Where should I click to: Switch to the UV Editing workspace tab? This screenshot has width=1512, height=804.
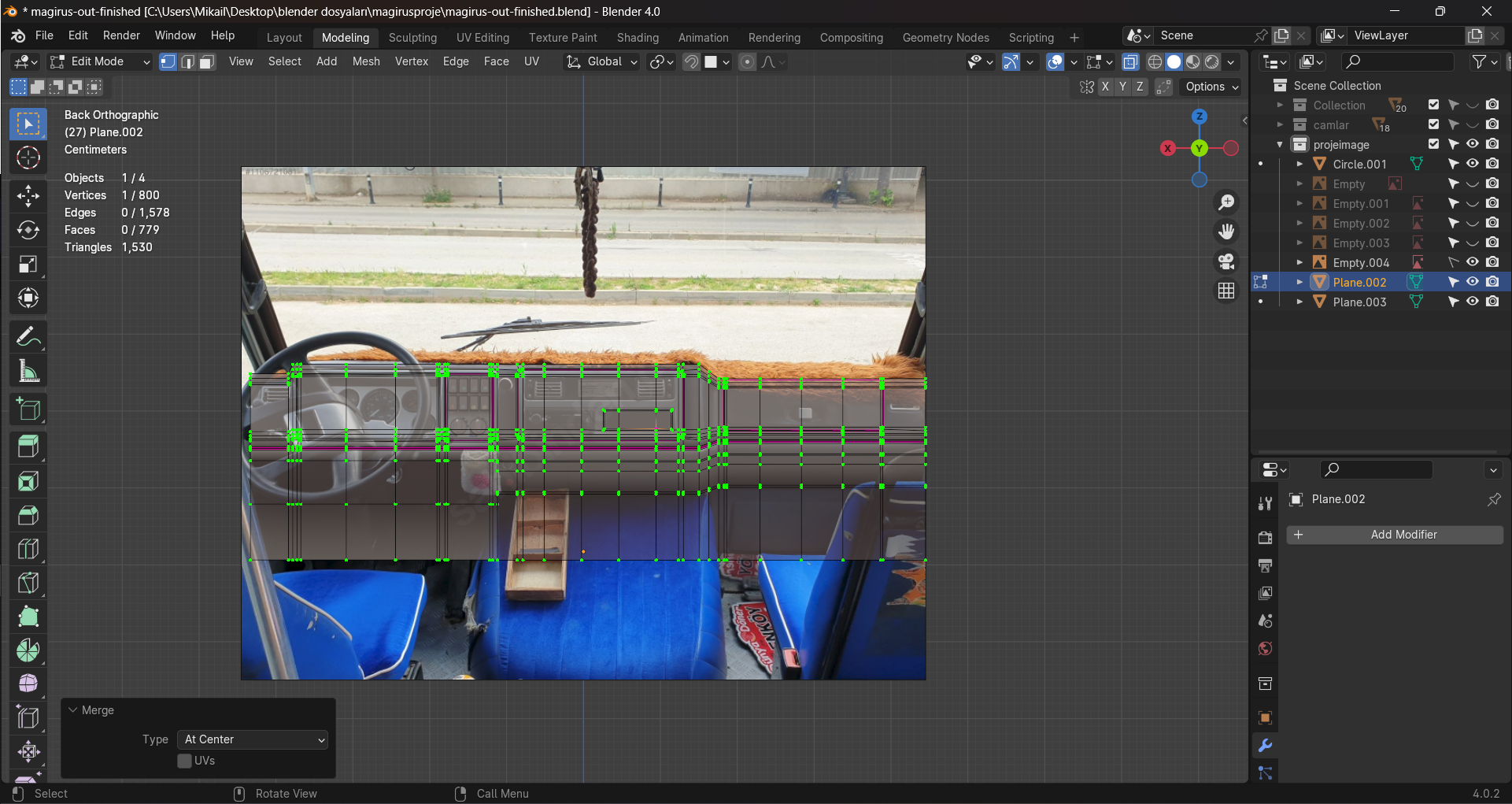482,37
